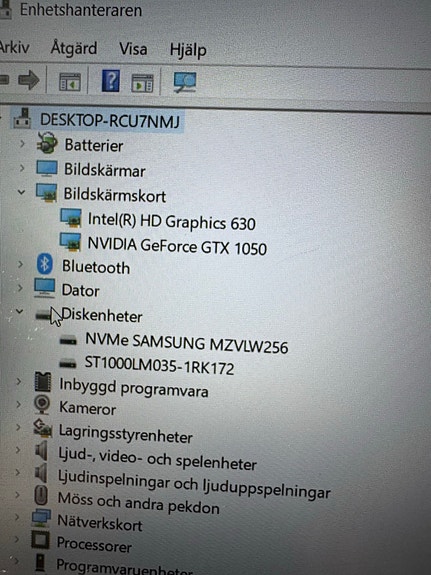Expand the Processorer node
Viewport: 431px width, 575px height.
(x=17, y=539)
